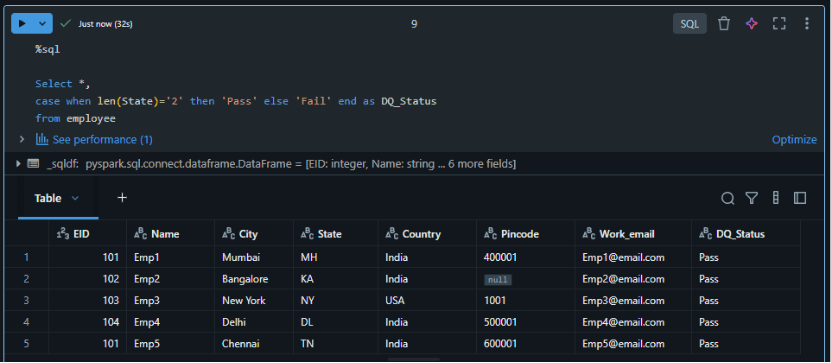Image resolution: width=831 pixels, height=363 pixels.
Task: Open the table filter funnel icon
Action: coord(752,198)
